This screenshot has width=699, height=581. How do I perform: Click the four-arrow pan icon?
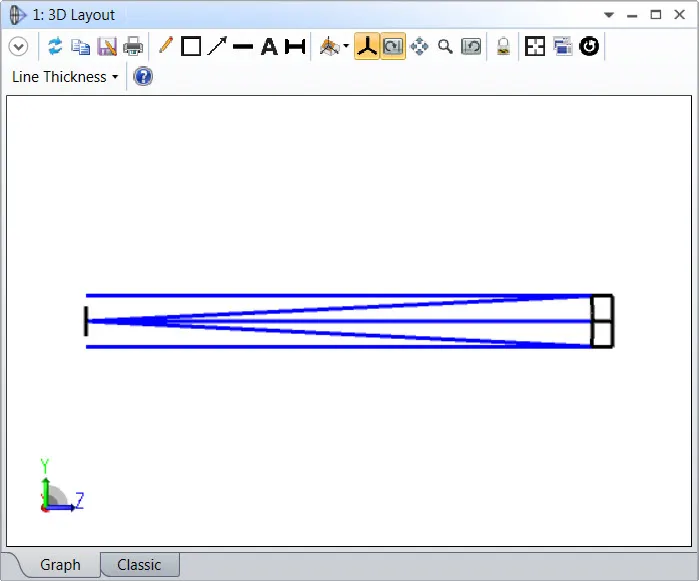coord(419,46)
